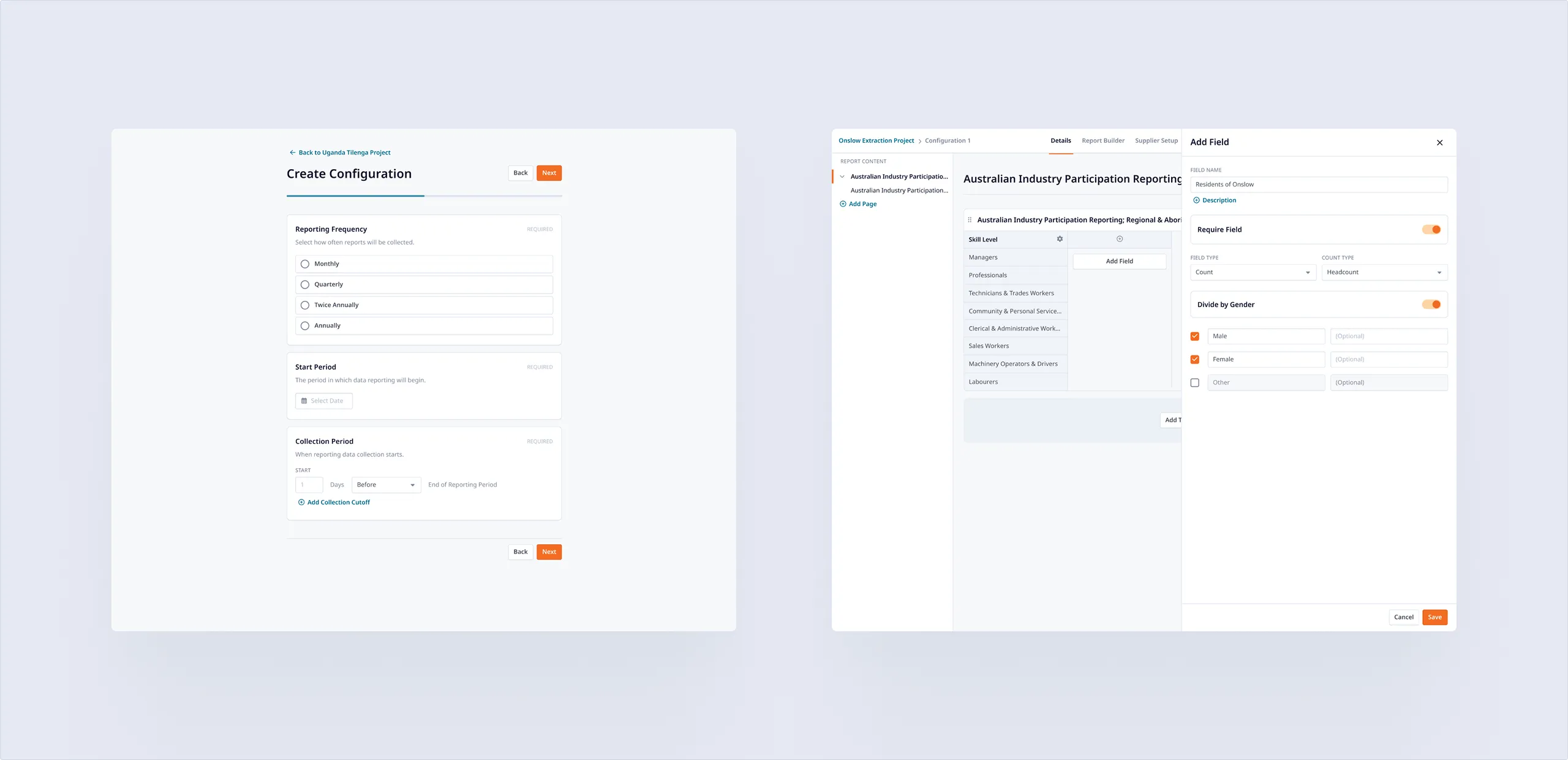Click the plus icon beside Add Page
1568x760 pixels.
(843, 204)
